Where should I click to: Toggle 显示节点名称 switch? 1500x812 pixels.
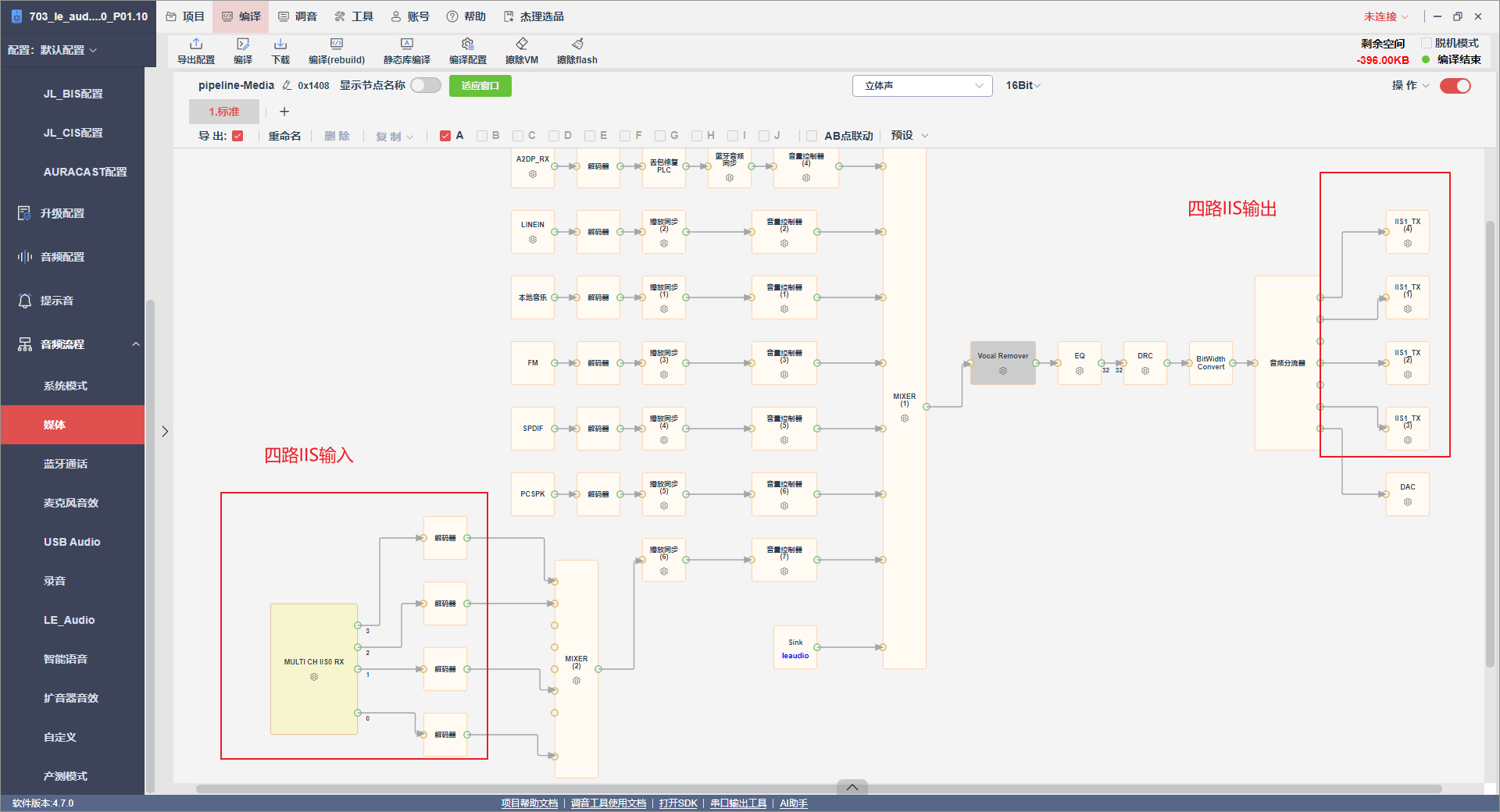point(426,85)
